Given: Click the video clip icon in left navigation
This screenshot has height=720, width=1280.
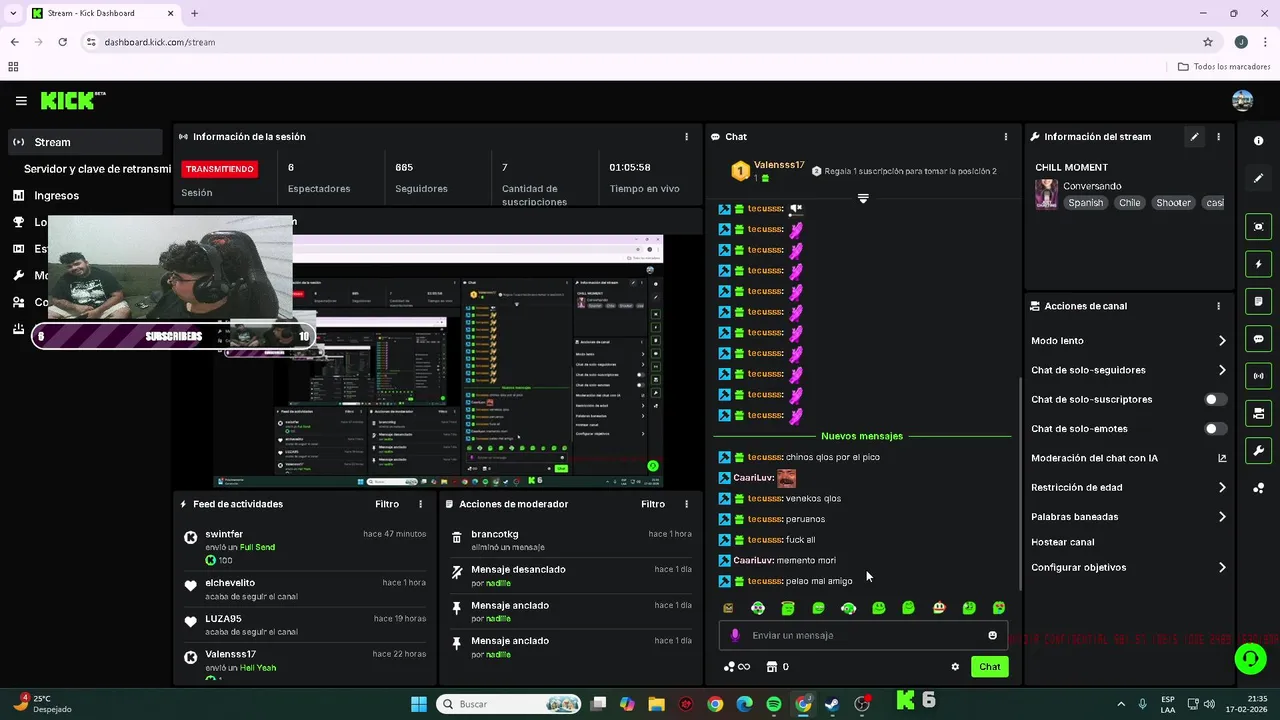Looking at the screenshot, I should pos(18,249).
